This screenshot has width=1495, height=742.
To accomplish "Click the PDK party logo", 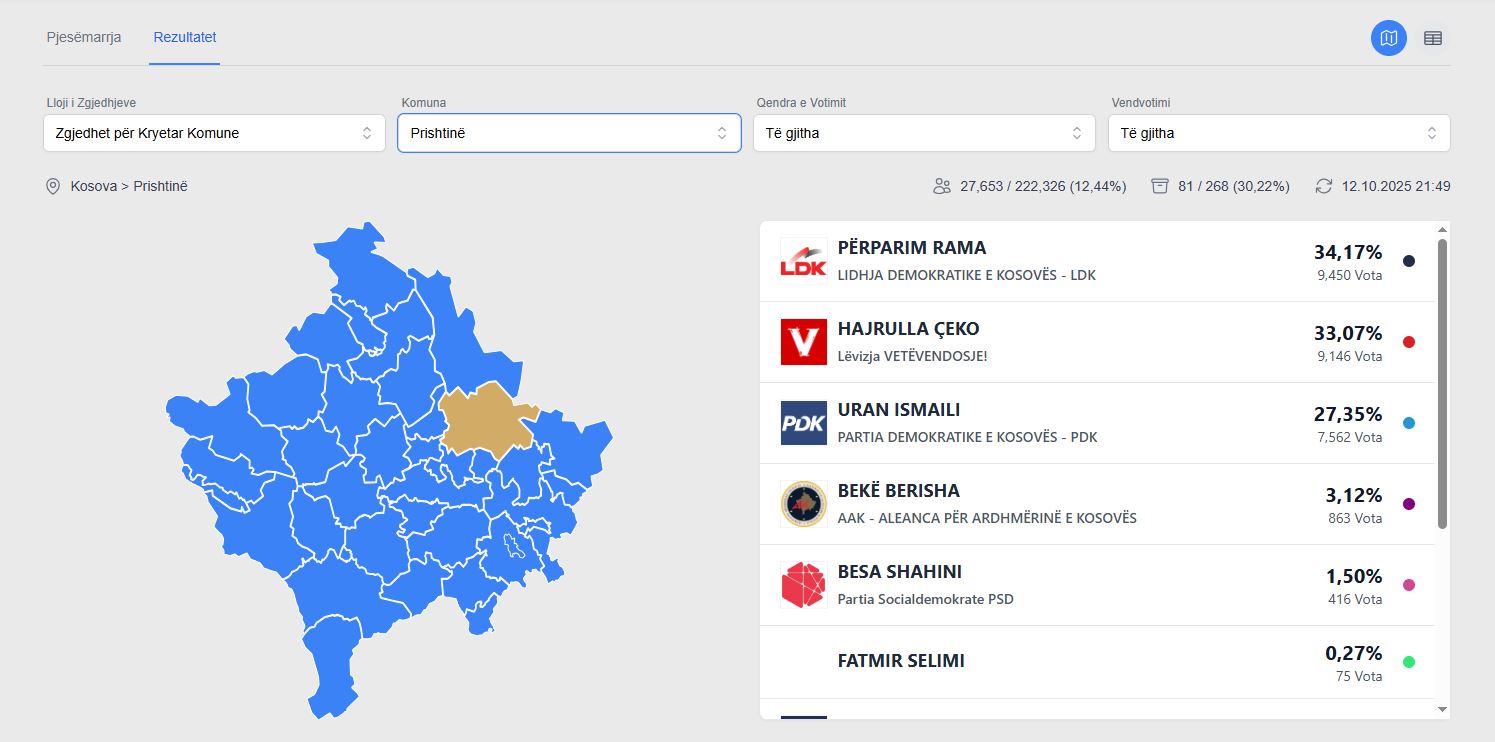I will point(803,423).
